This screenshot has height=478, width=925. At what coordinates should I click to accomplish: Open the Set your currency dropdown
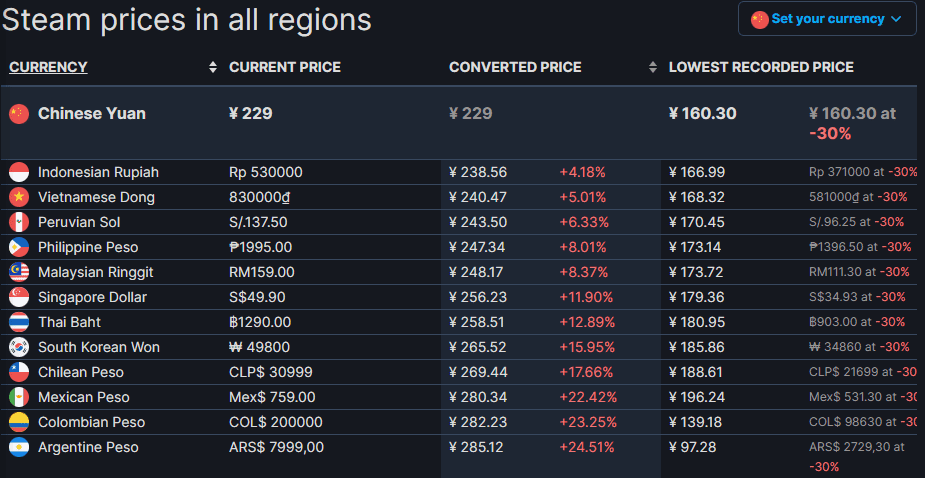click(827, 19)
